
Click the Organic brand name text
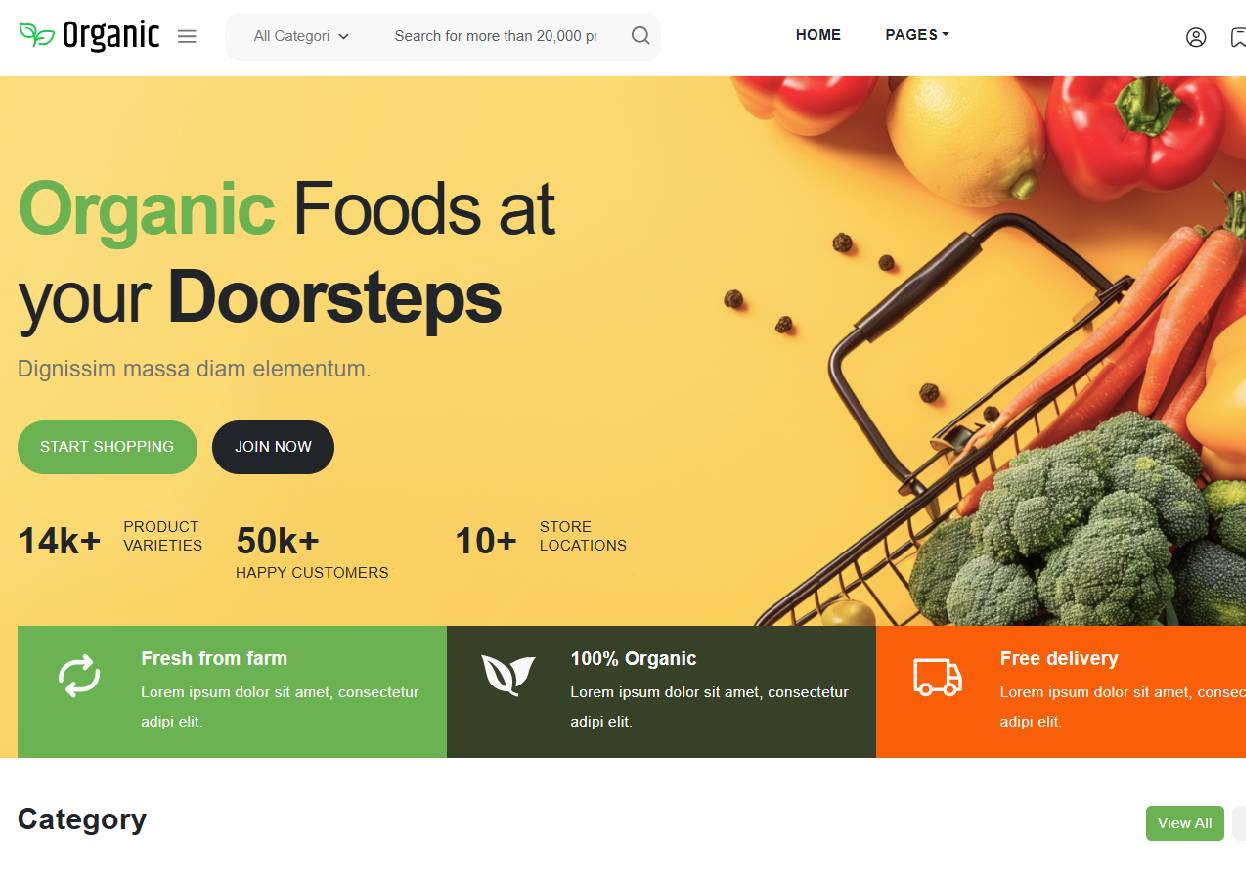111,36
